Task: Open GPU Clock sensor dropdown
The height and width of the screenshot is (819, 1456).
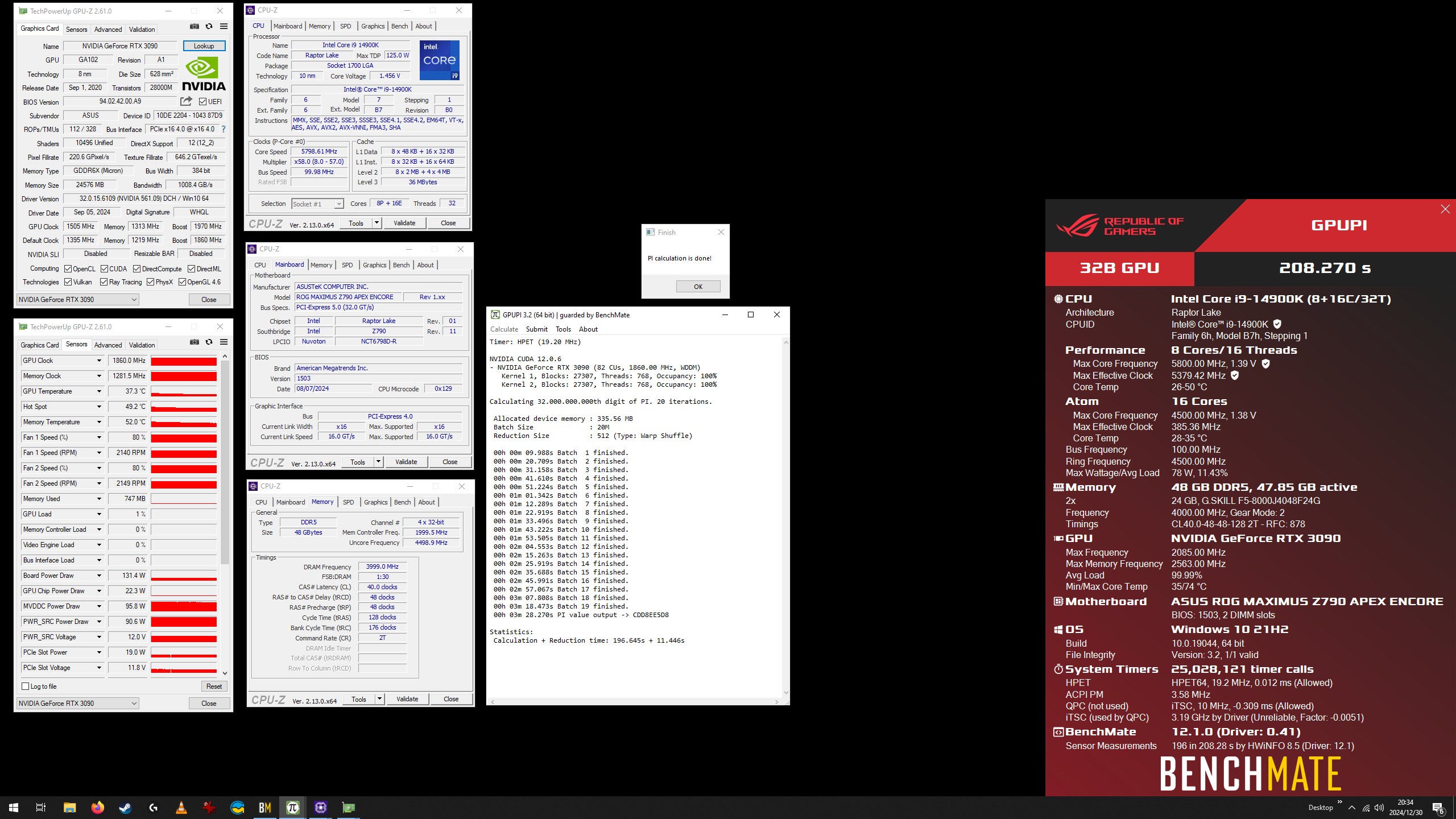Action: 99,361
